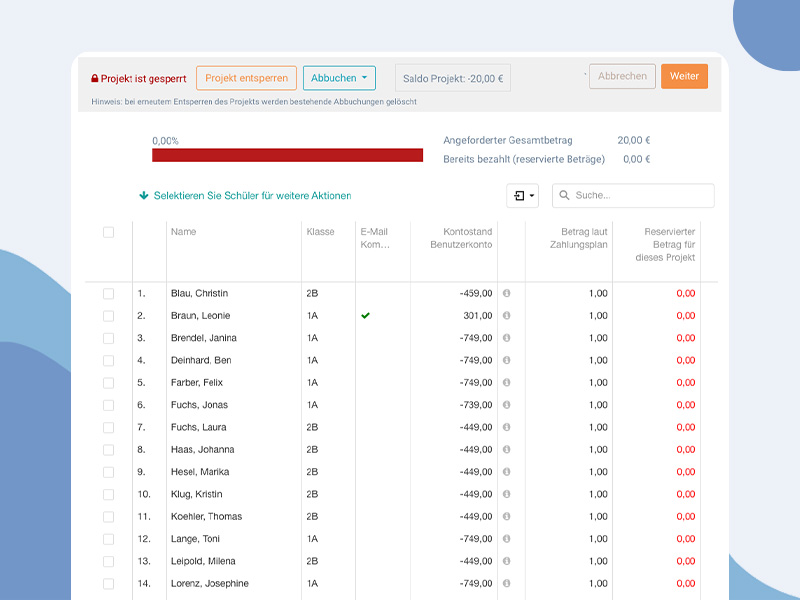Viewport: 800px width, 600px height.
Task: Click the orange Weiter button
Action: click(684, 76)
